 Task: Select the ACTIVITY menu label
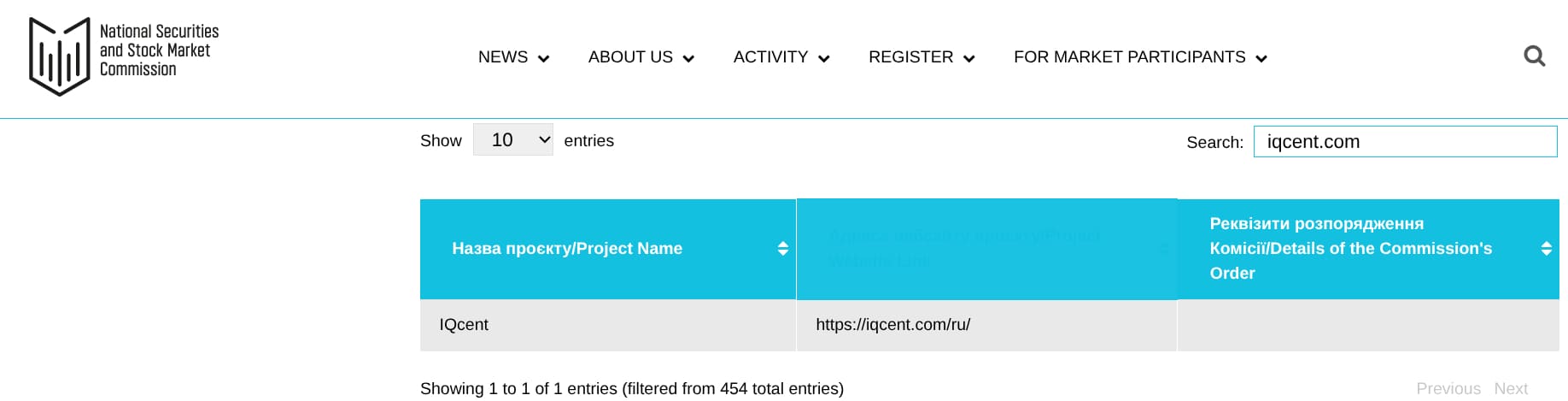(770, 57)
